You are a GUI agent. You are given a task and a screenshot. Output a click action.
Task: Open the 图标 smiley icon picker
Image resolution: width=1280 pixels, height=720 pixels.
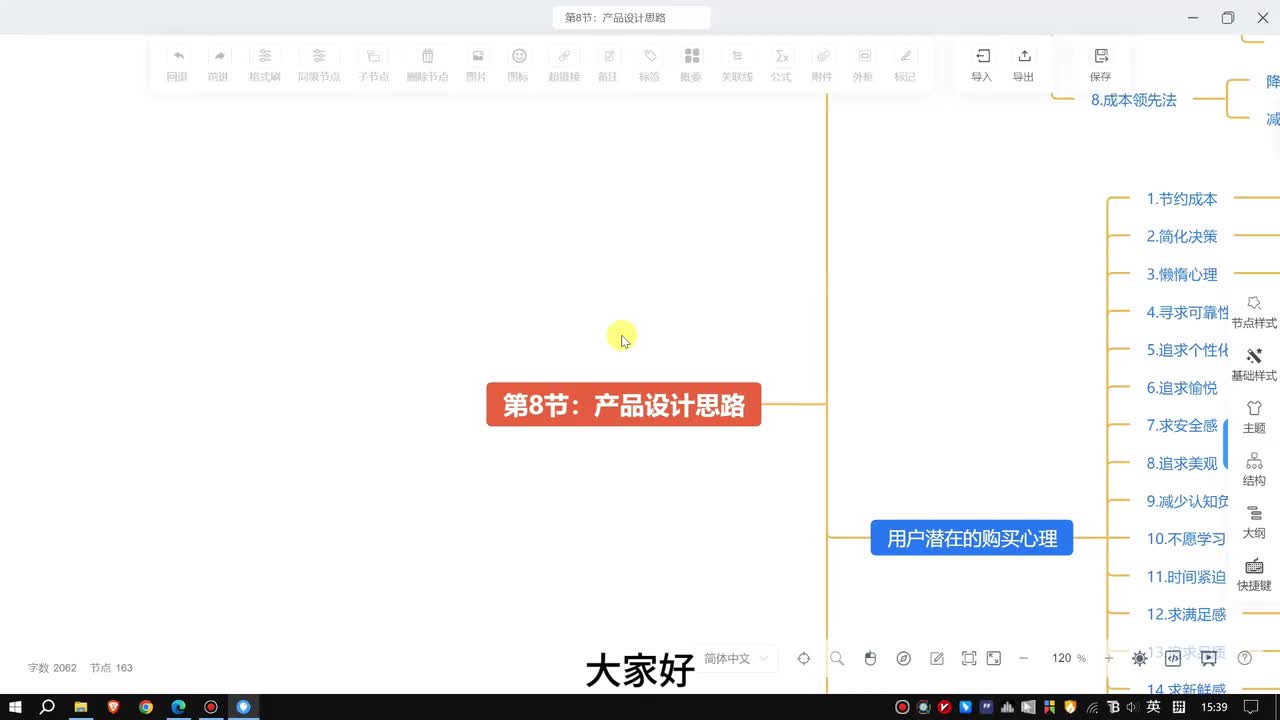518,65
